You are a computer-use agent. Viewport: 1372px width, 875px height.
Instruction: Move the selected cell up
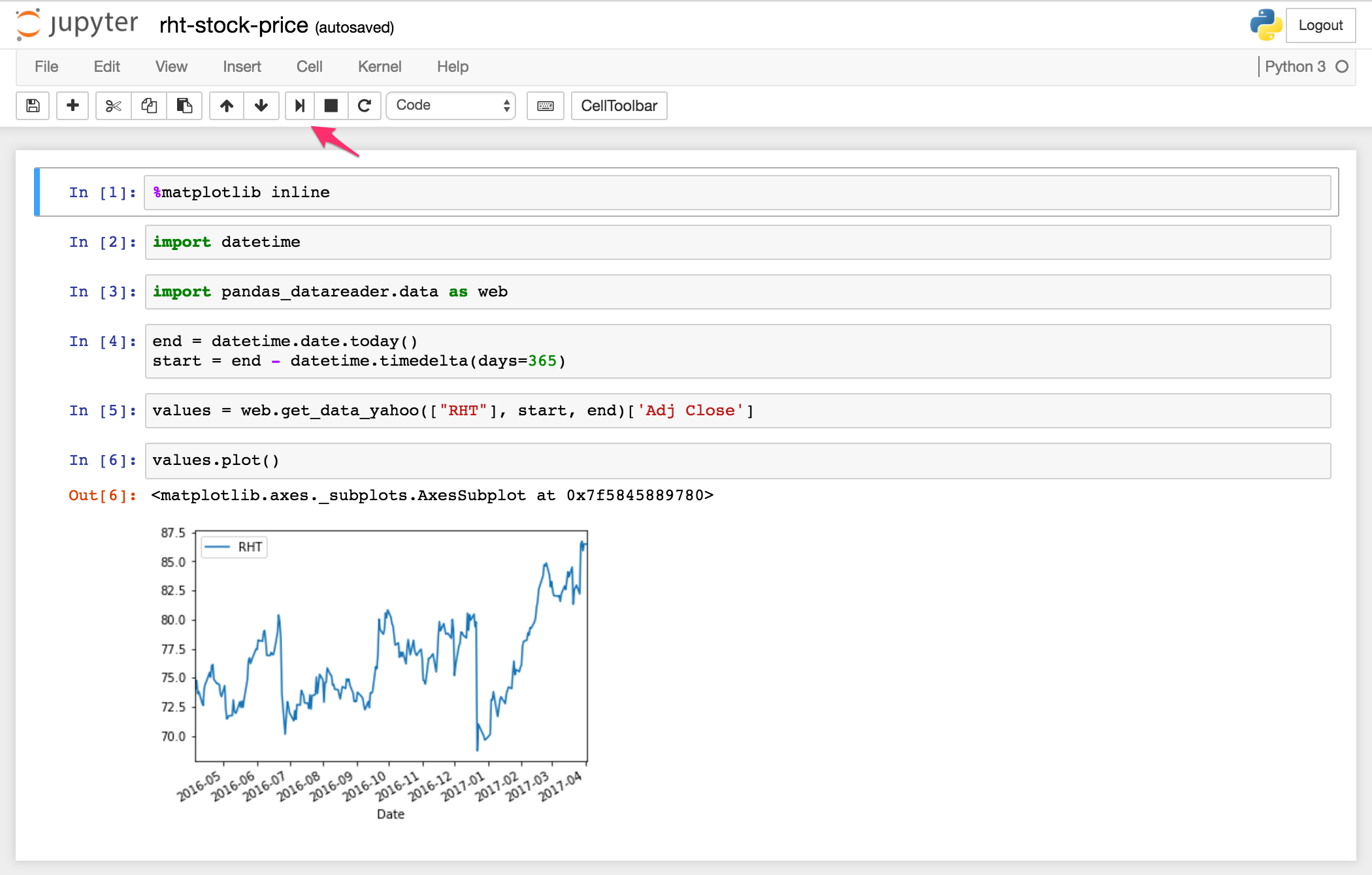[226, 106]
